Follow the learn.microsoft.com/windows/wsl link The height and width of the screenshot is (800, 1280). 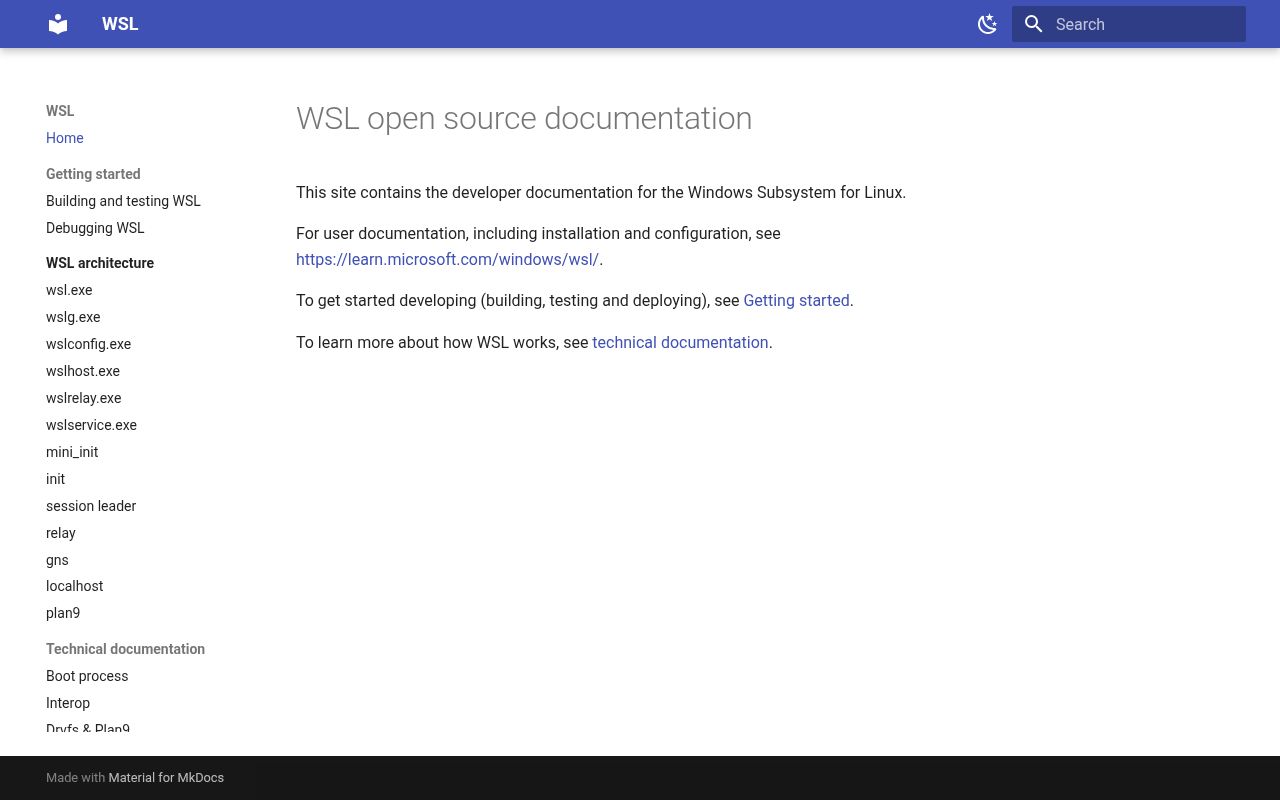pyautogui.click(x=447, y=259)
